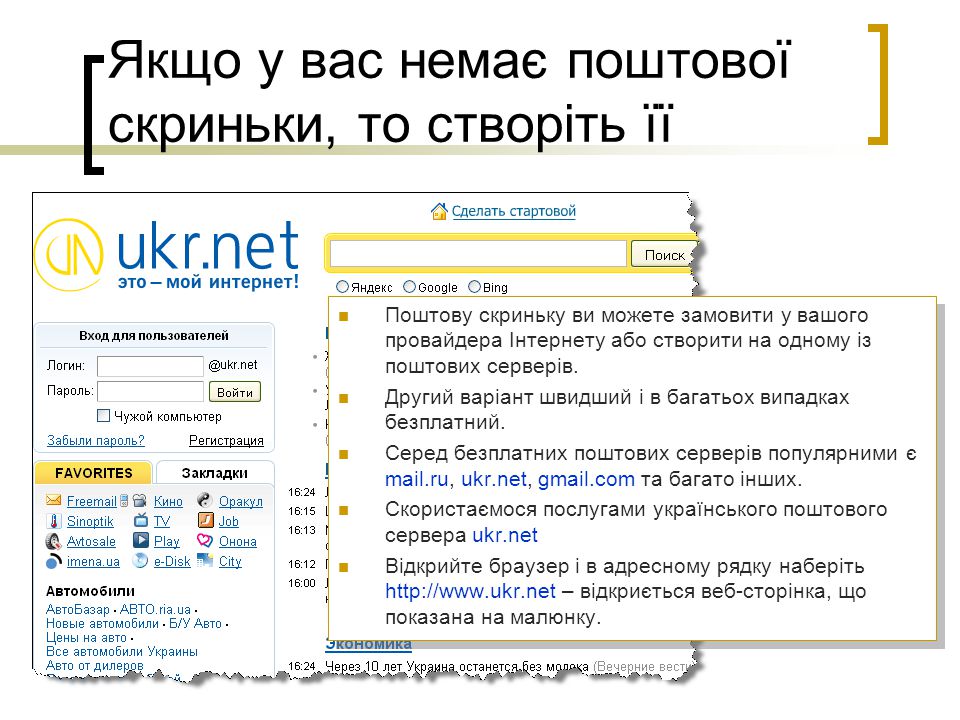
Task: Click the house icon beside Сделать стартовой
Action: [x=439, y=211]
